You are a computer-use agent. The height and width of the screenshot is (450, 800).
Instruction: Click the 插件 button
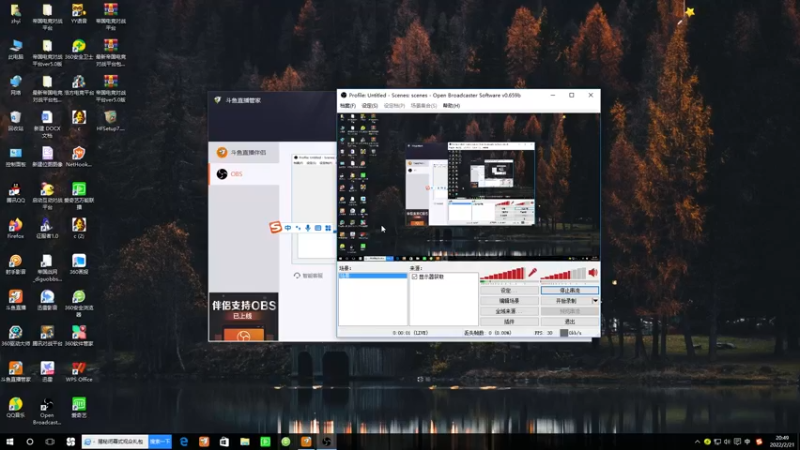tap(509, 322)
